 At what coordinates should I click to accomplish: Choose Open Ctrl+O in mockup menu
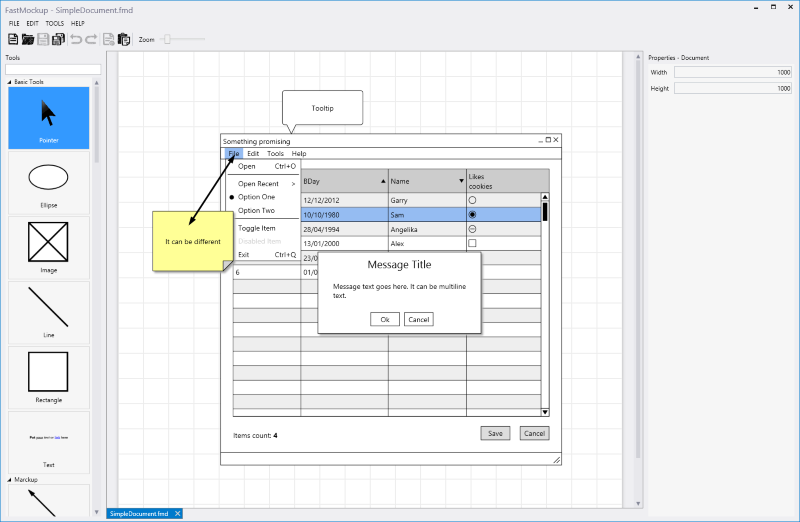click(x=263, y=166)
